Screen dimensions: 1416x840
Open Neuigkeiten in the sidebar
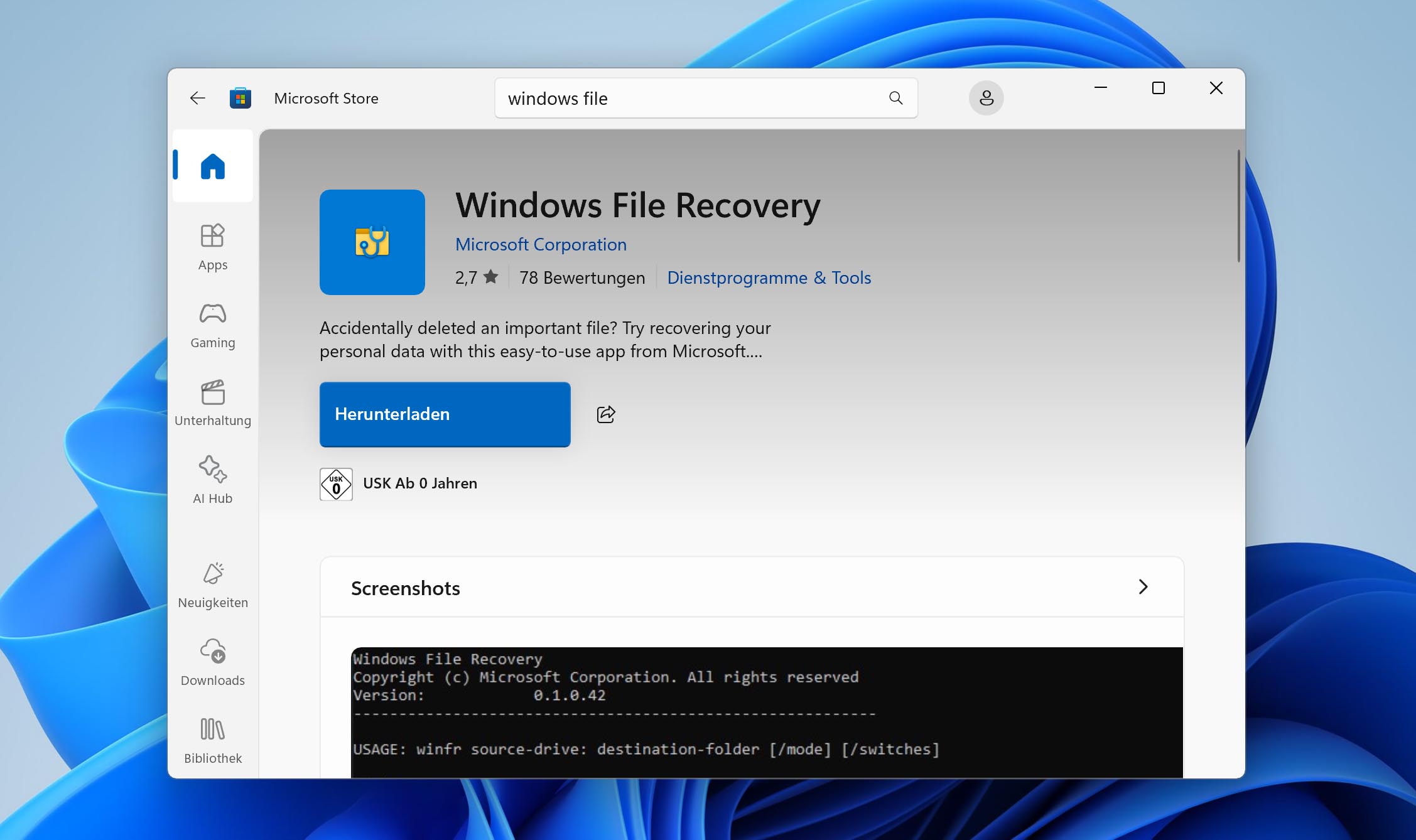point(213,585)
